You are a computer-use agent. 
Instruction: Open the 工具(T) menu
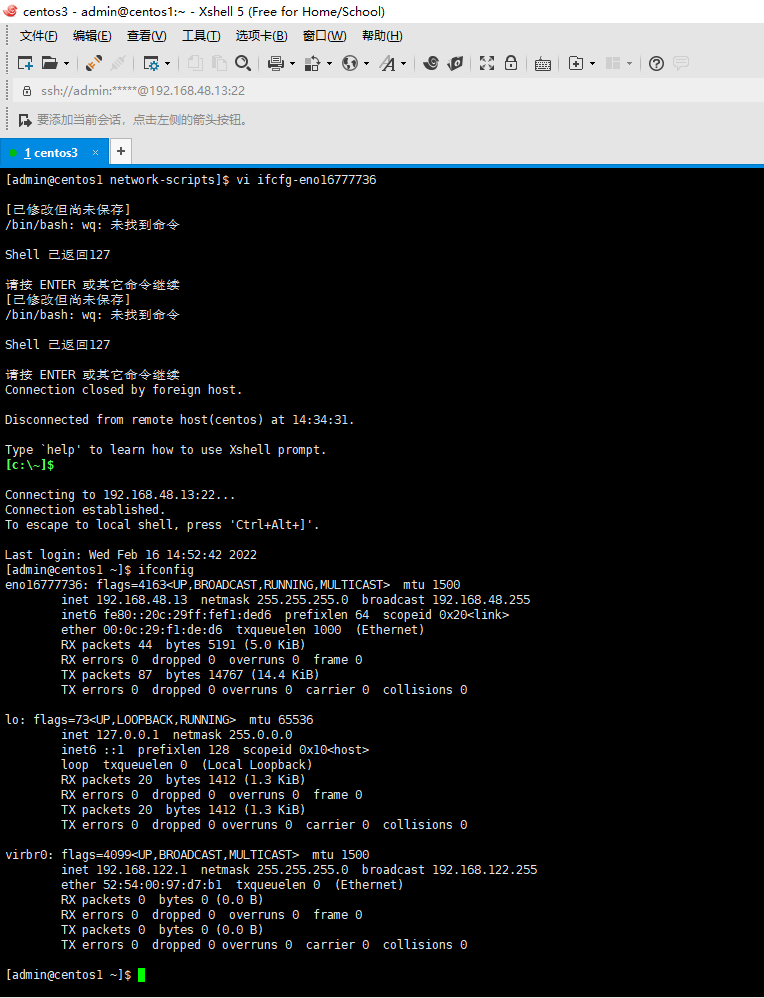(x=201, y=36)
